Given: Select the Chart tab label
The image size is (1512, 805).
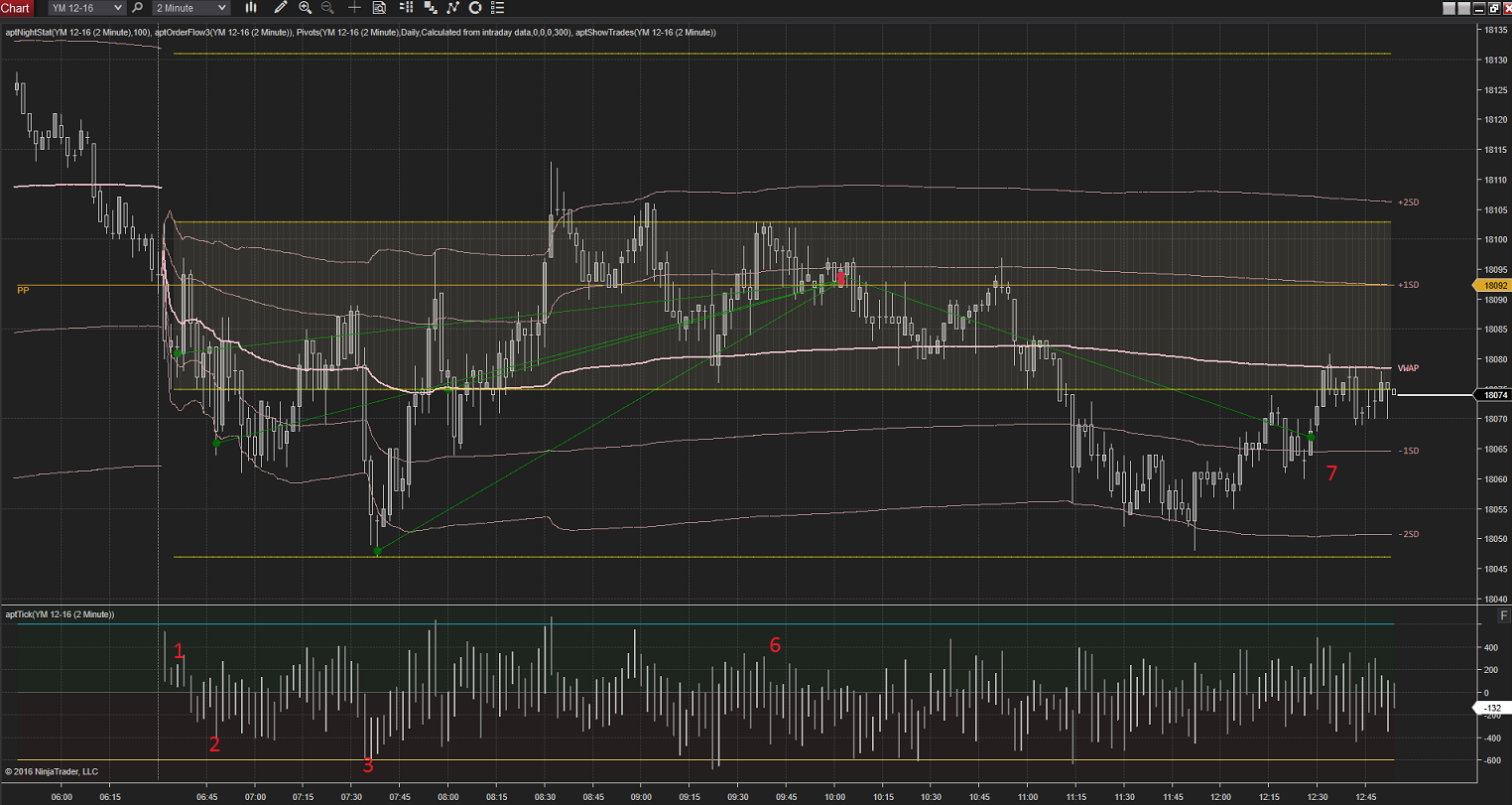Looking at the screenshot, I should tap(16, 8).
